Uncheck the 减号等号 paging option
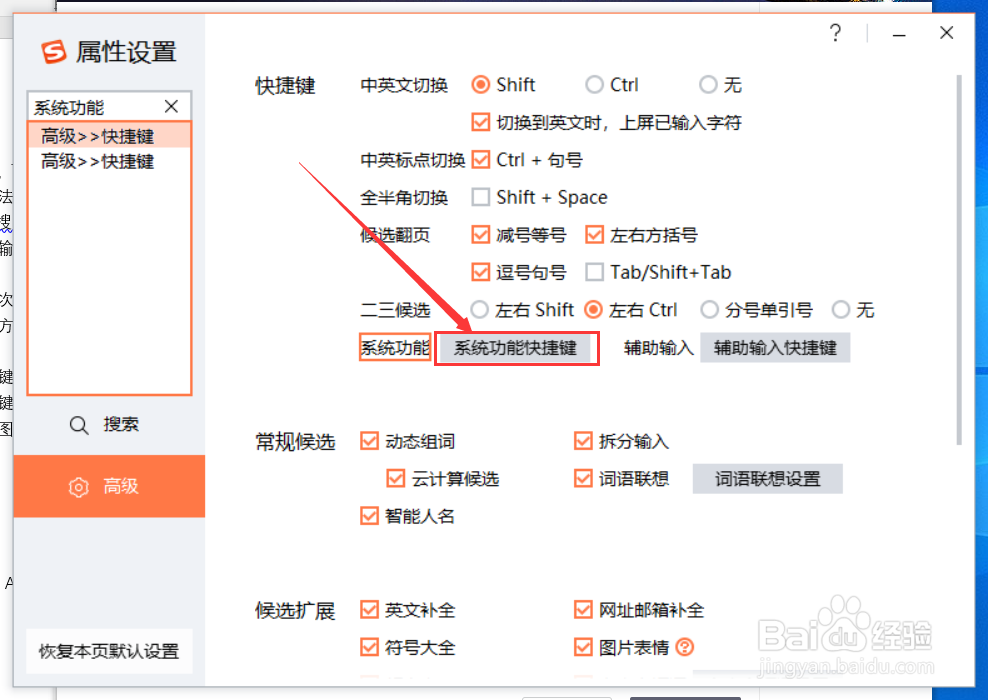988x700 pixels. 481,234
